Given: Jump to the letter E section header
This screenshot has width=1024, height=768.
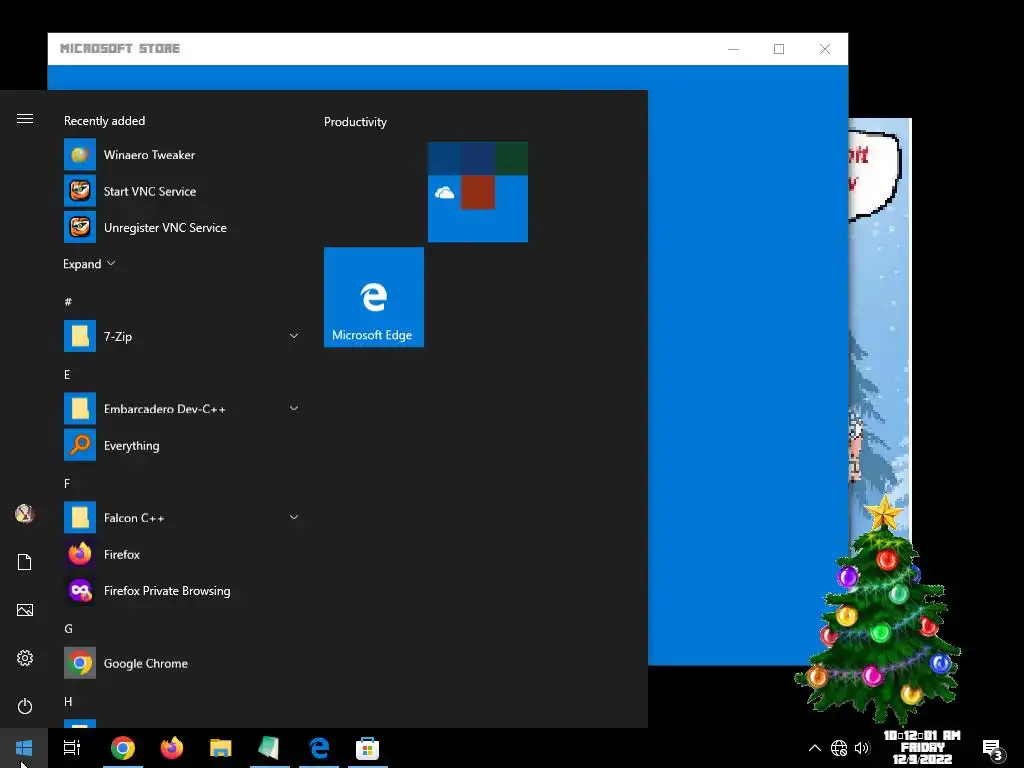Looking at the screenshot, I should point(67,375).
